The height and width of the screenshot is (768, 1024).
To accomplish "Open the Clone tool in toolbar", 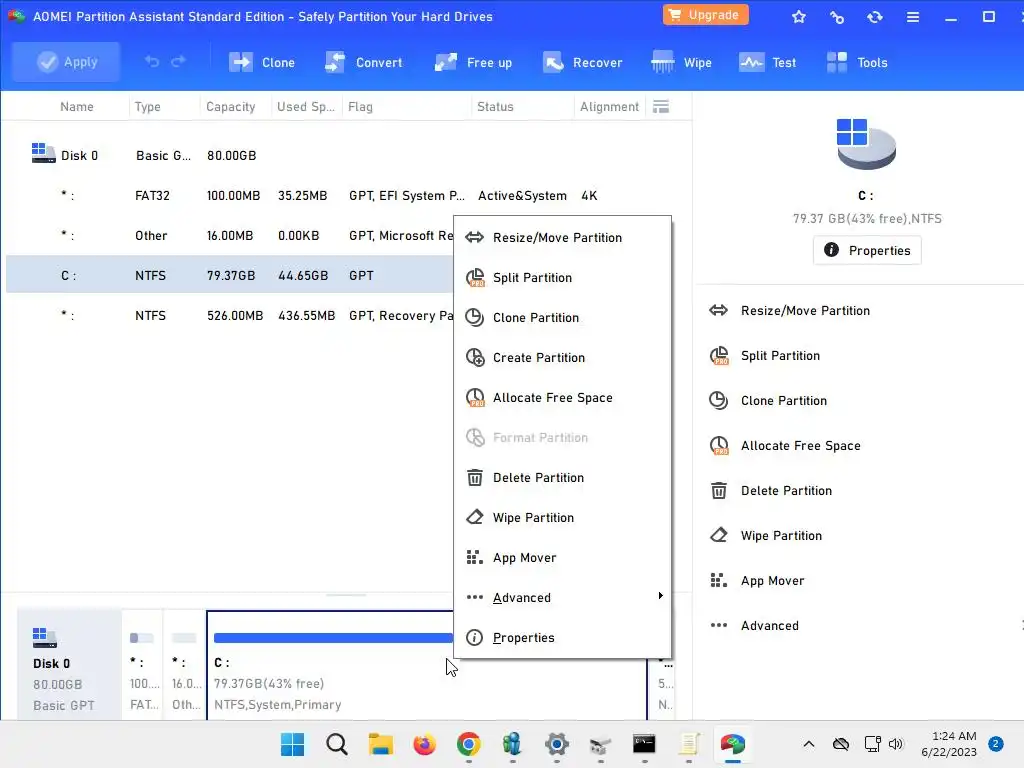I will point(262,63).
